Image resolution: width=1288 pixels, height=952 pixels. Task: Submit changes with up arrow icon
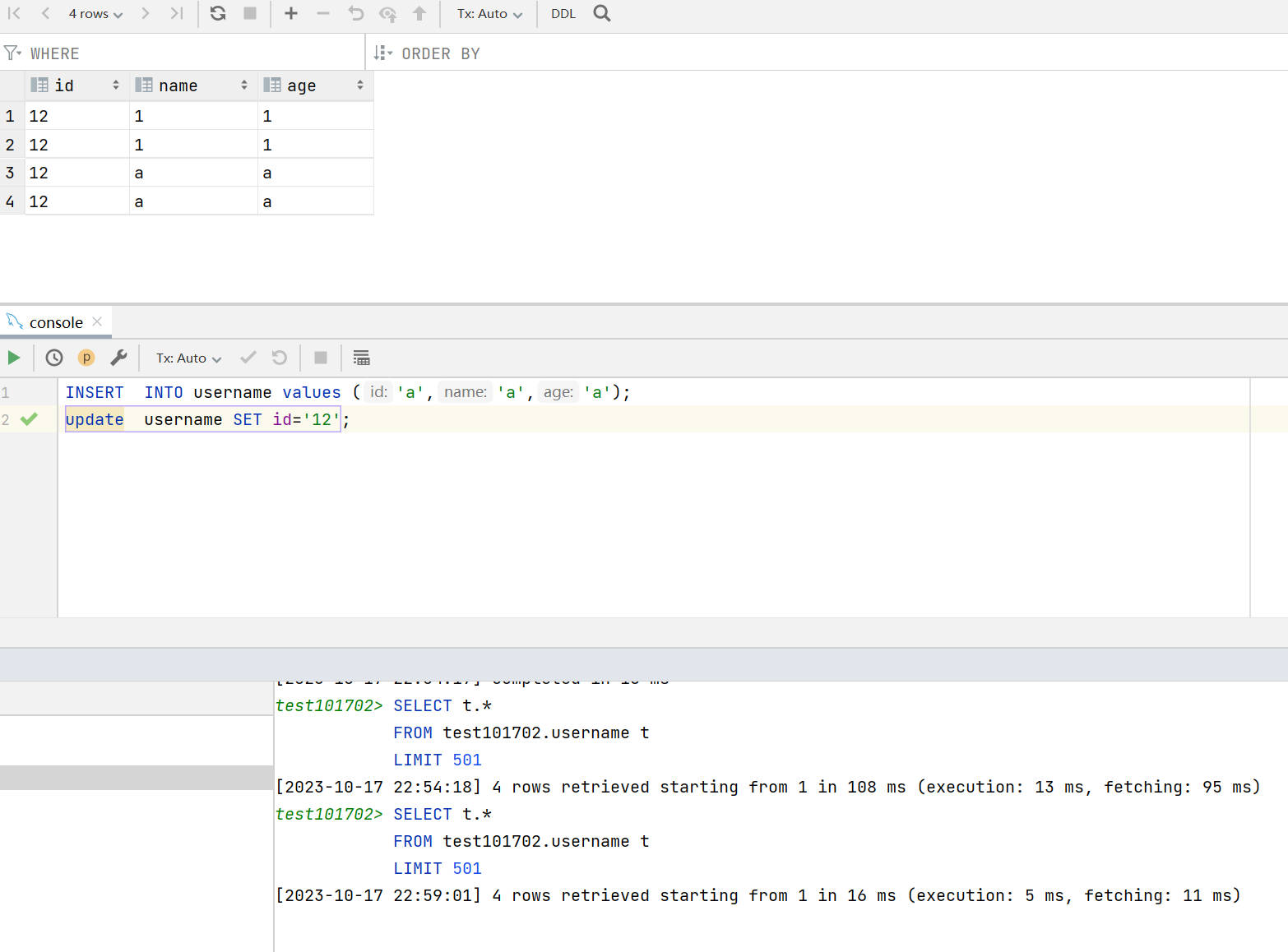click(x=419, y=13)
